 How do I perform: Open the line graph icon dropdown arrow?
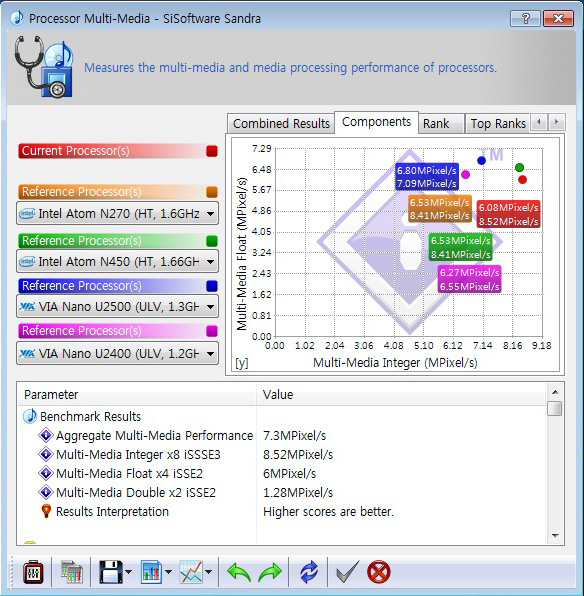[x=208, y=572]
